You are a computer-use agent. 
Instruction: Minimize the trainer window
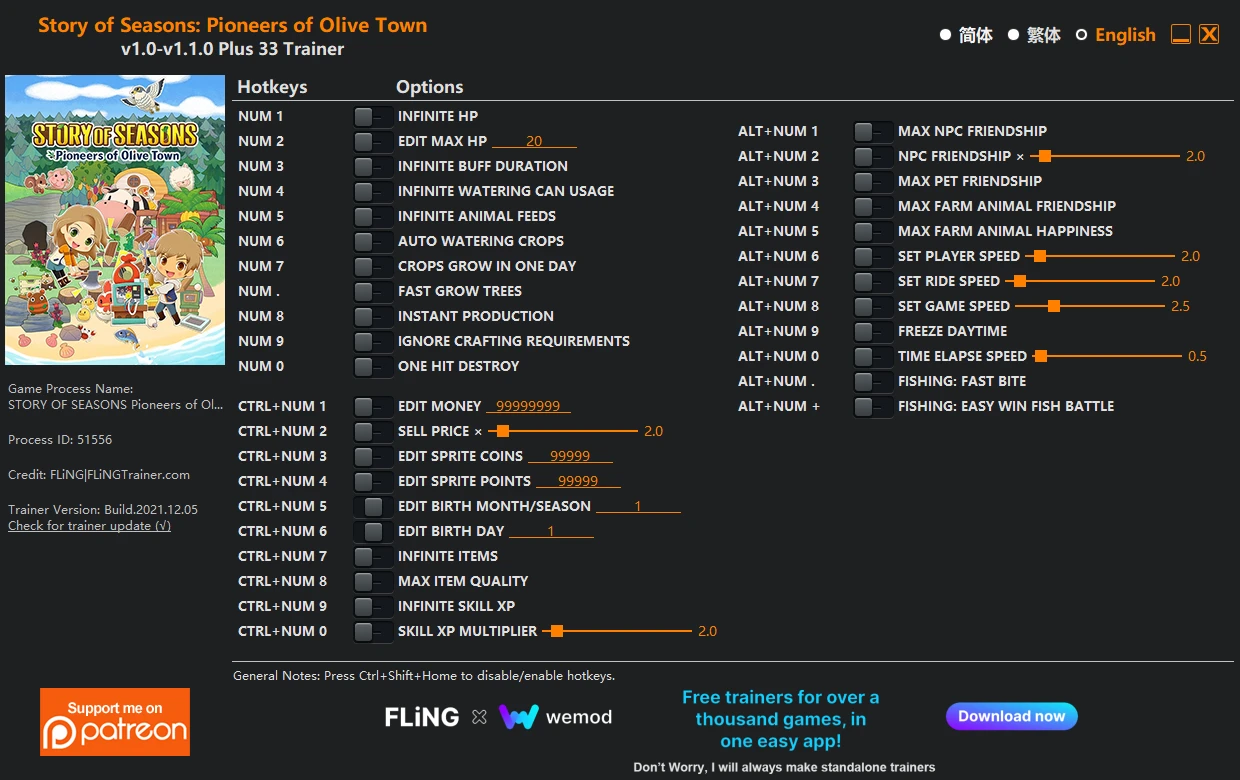pos(1181,35)
